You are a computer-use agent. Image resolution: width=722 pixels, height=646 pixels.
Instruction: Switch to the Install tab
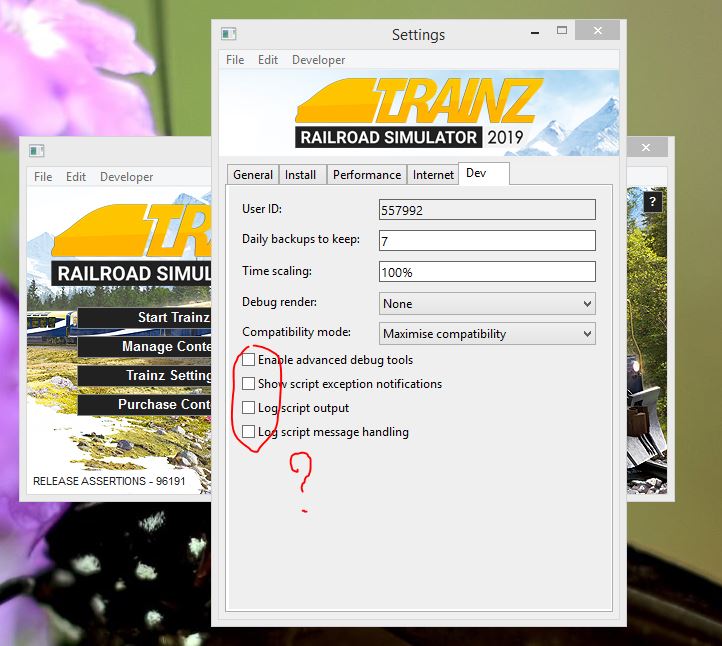303,175
